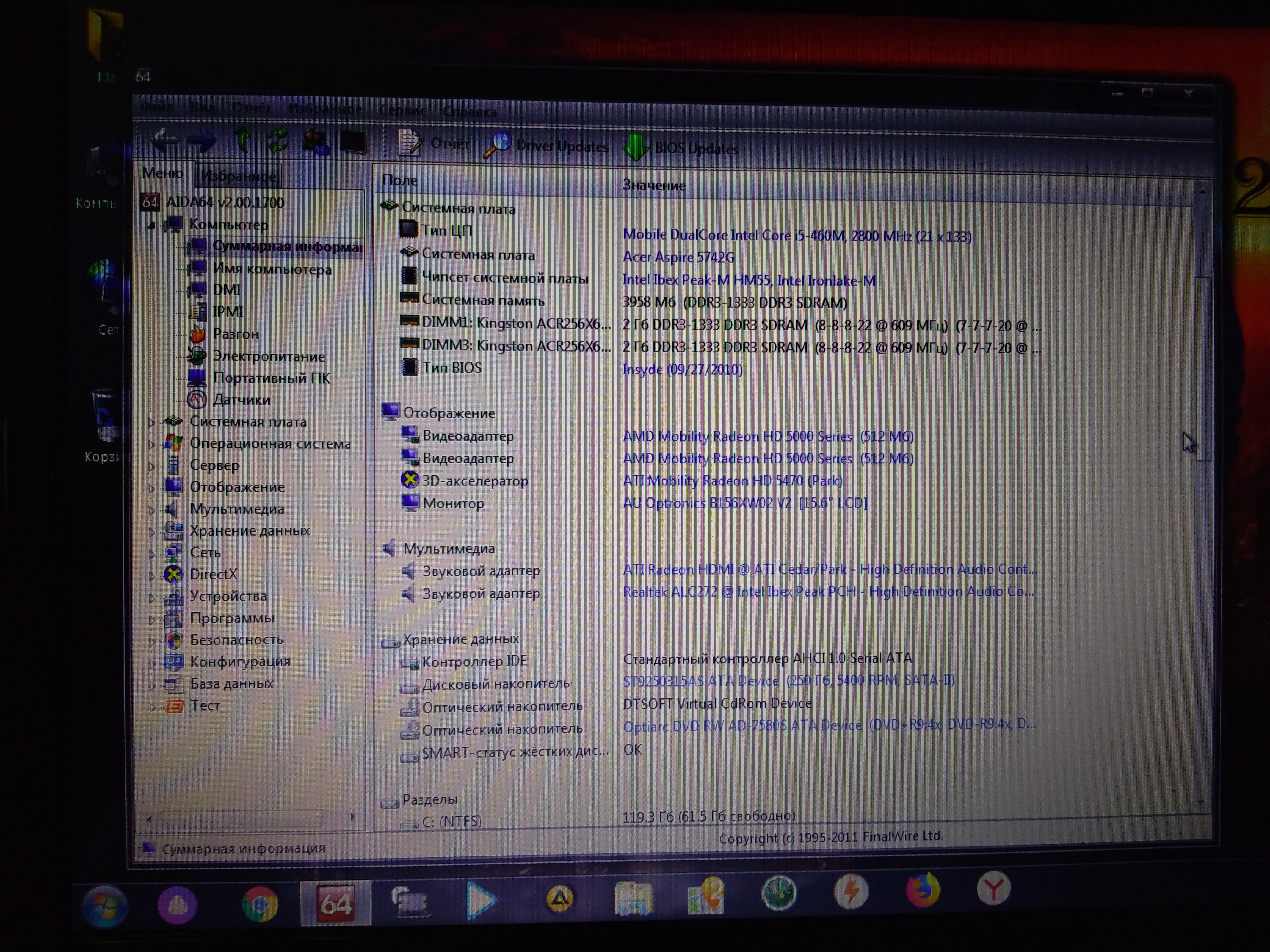Expand the Системная плата tree node

click(x=151, y=422)
